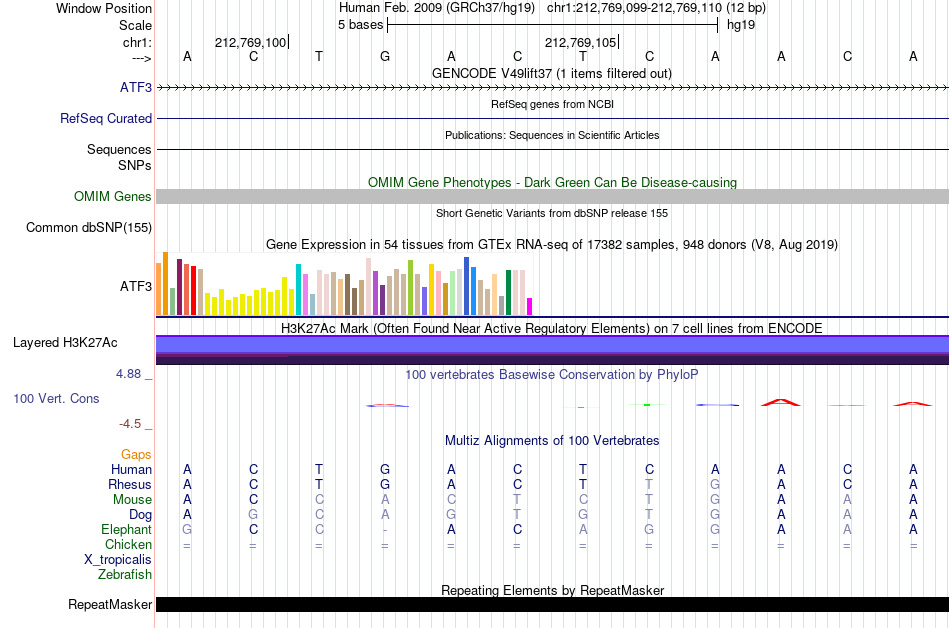The height and width of the screenshot is (628, 950).
Task: Select the 100 Vert. Cons track label
Action: [56, 398]
